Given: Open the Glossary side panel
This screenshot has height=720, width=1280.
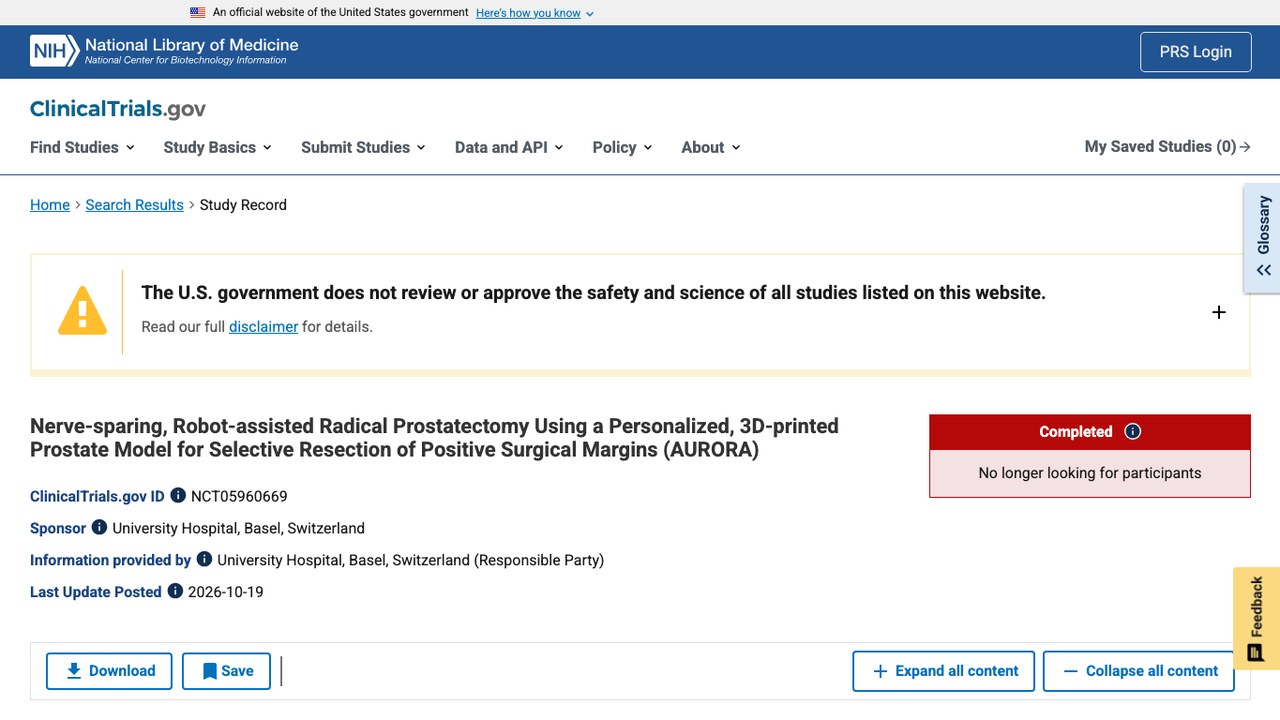Looking at the screenshot, I should 1263,238.
